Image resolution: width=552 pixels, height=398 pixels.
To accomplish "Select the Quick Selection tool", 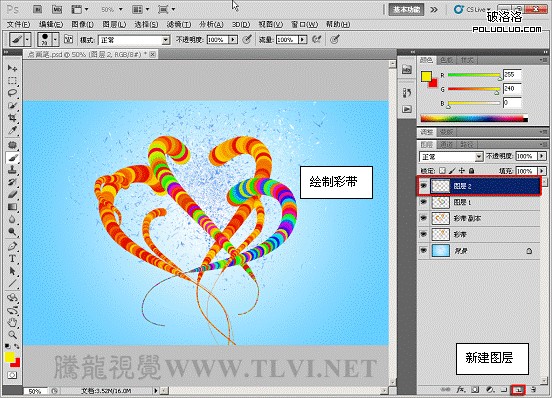I will [12, 105].
